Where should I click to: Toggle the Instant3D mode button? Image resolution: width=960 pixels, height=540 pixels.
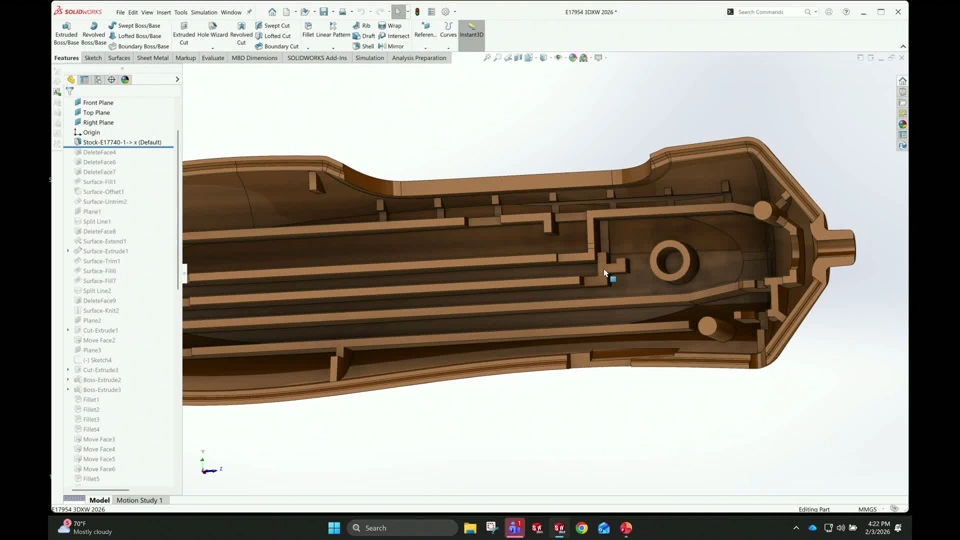point(471,30)
